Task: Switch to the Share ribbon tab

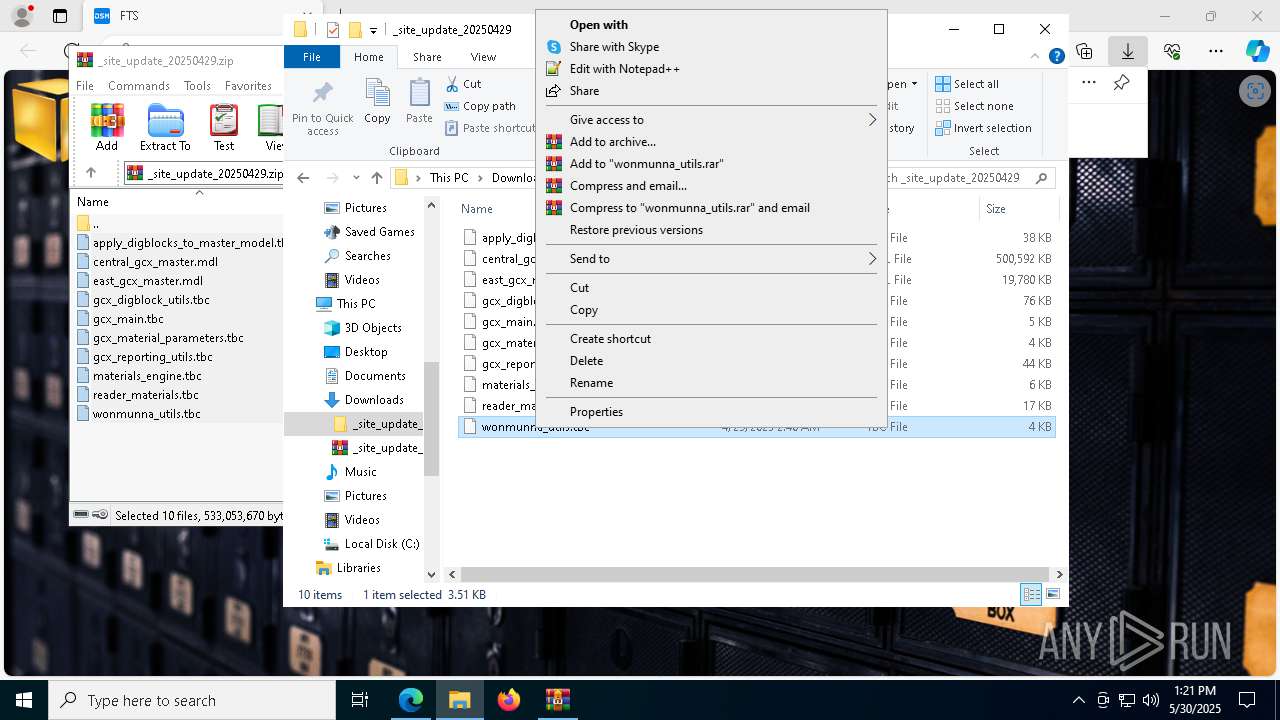Action: [x=427, y=57]
